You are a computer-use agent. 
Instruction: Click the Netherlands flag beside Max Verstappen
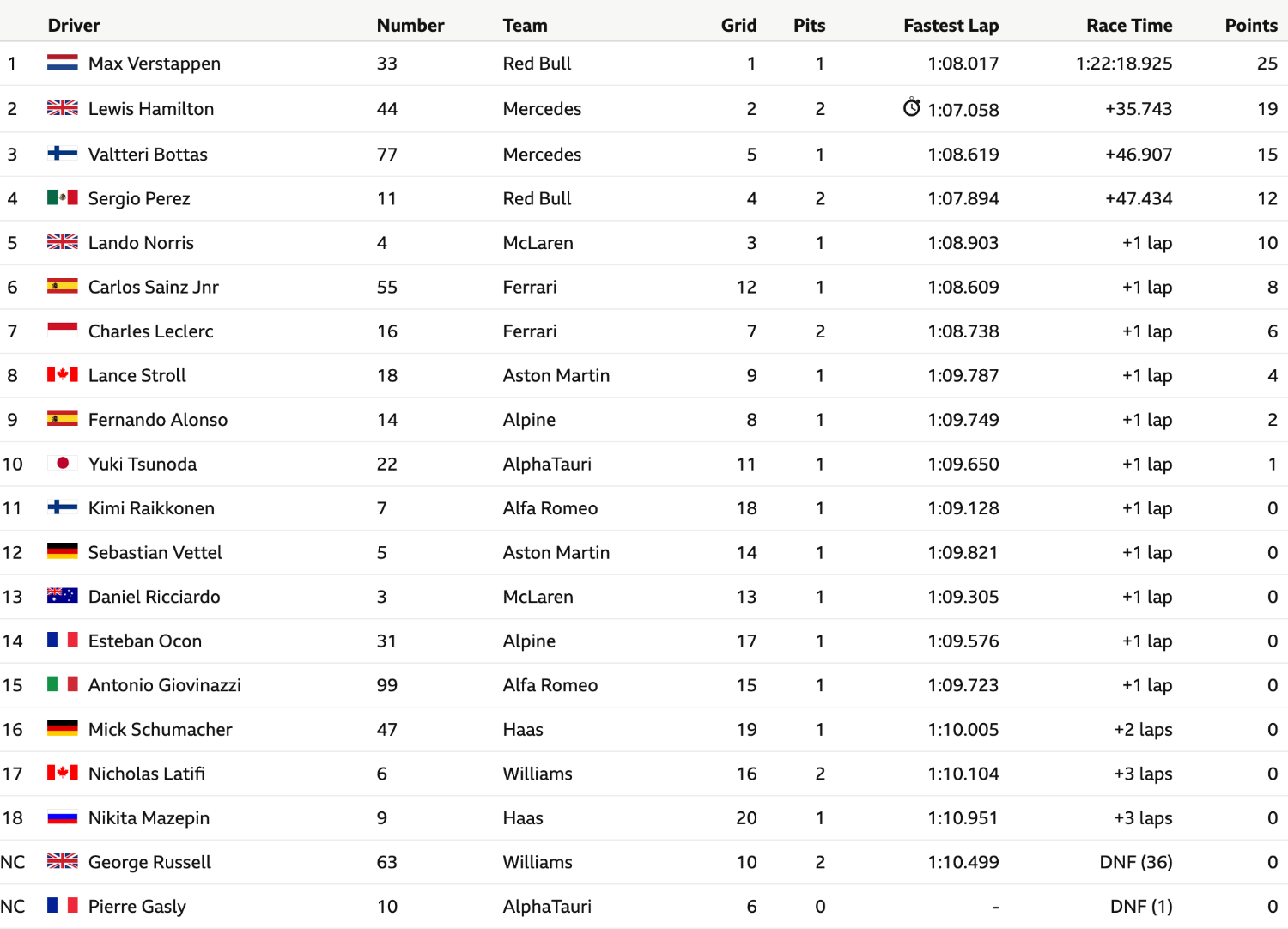coord(63,63)
